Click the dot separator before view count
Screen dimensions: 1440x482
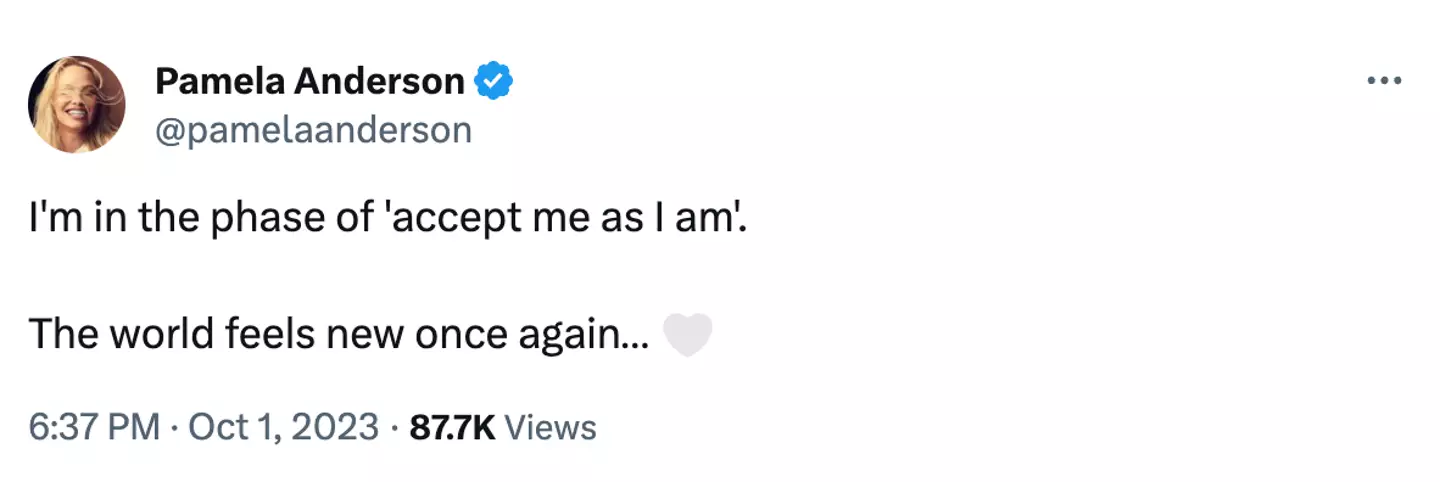pyautogui.click(x=395, y=428)
